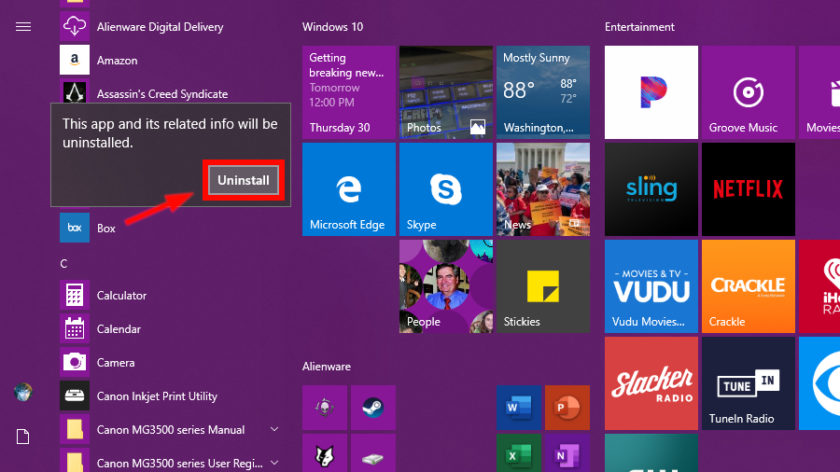Image resolution: width=840 pixels, height=472 pixels.
Task: Open the Word tile
Action: (519, 408)
